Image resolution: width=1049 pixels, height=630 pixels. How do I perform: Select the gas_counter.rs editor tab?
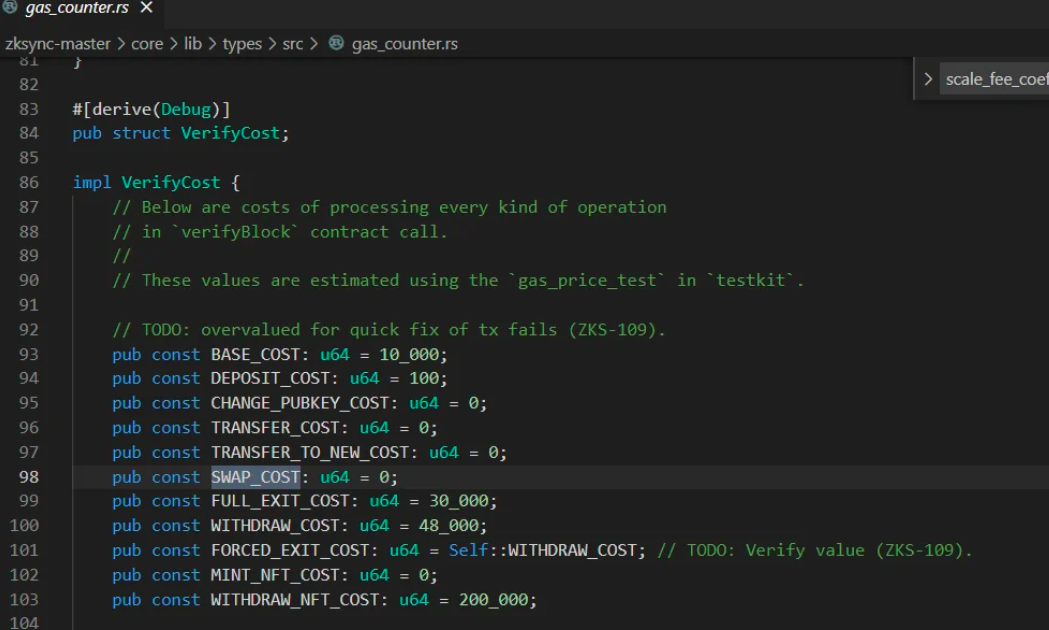[x=79, y=8]
